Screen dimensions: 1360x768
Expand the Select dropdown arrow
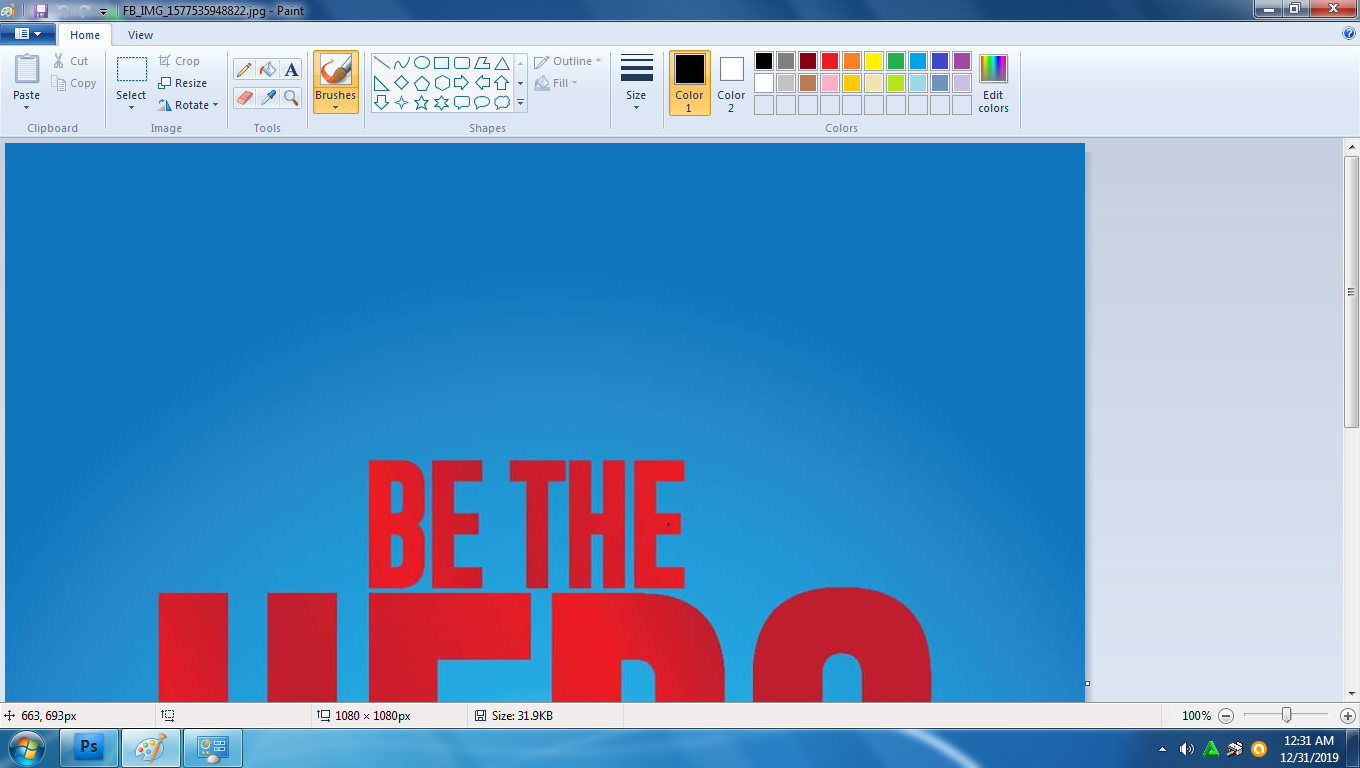pyautogui.click(x=131, y=107)
